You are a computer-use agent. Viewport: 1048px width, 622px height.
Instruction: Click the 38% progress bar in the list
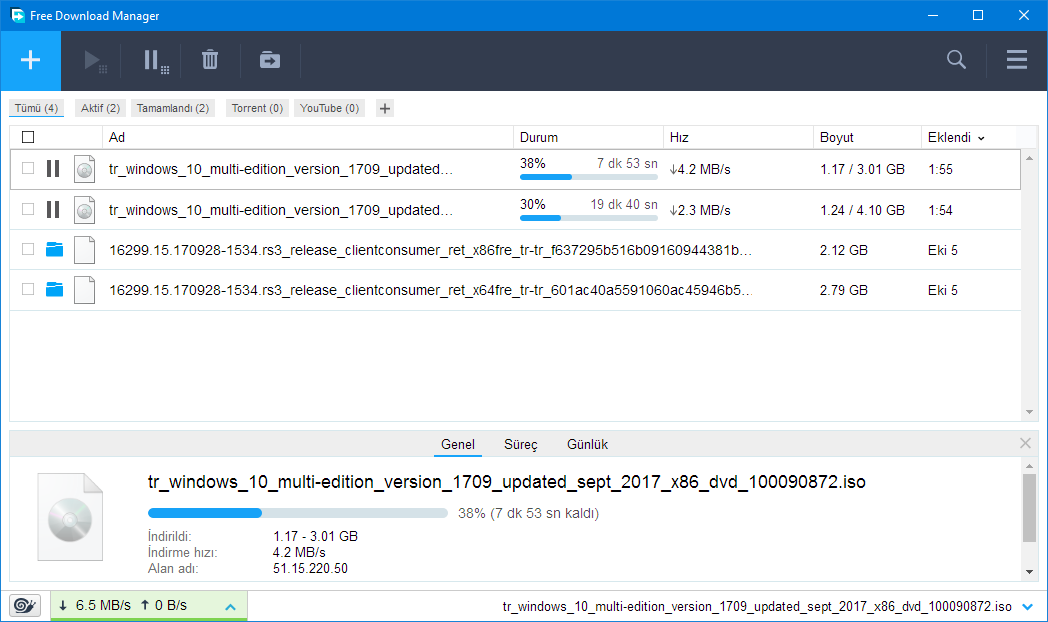pos(589,177)
